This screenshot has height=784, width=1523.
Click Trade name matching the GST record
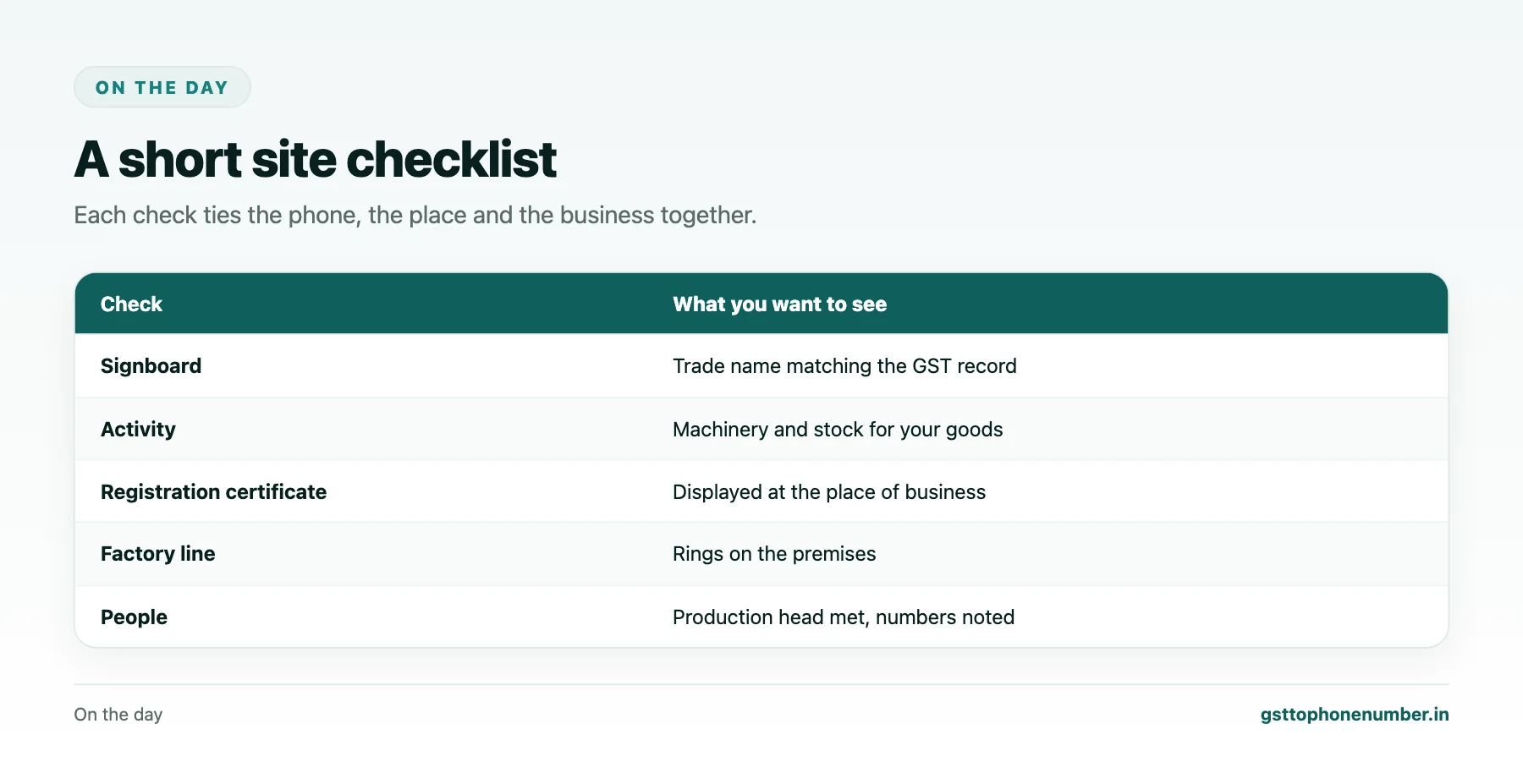pos(844,366)
